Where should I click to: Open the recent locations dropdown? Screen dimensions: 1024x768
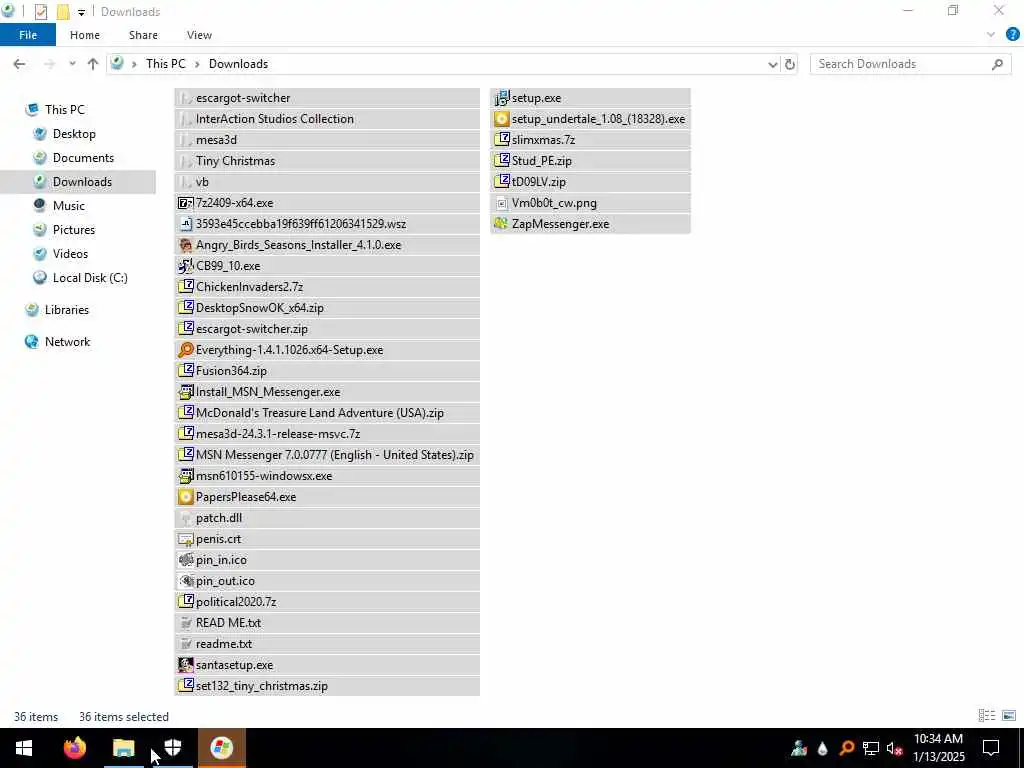pyautogui.click(x=72, y=64)
